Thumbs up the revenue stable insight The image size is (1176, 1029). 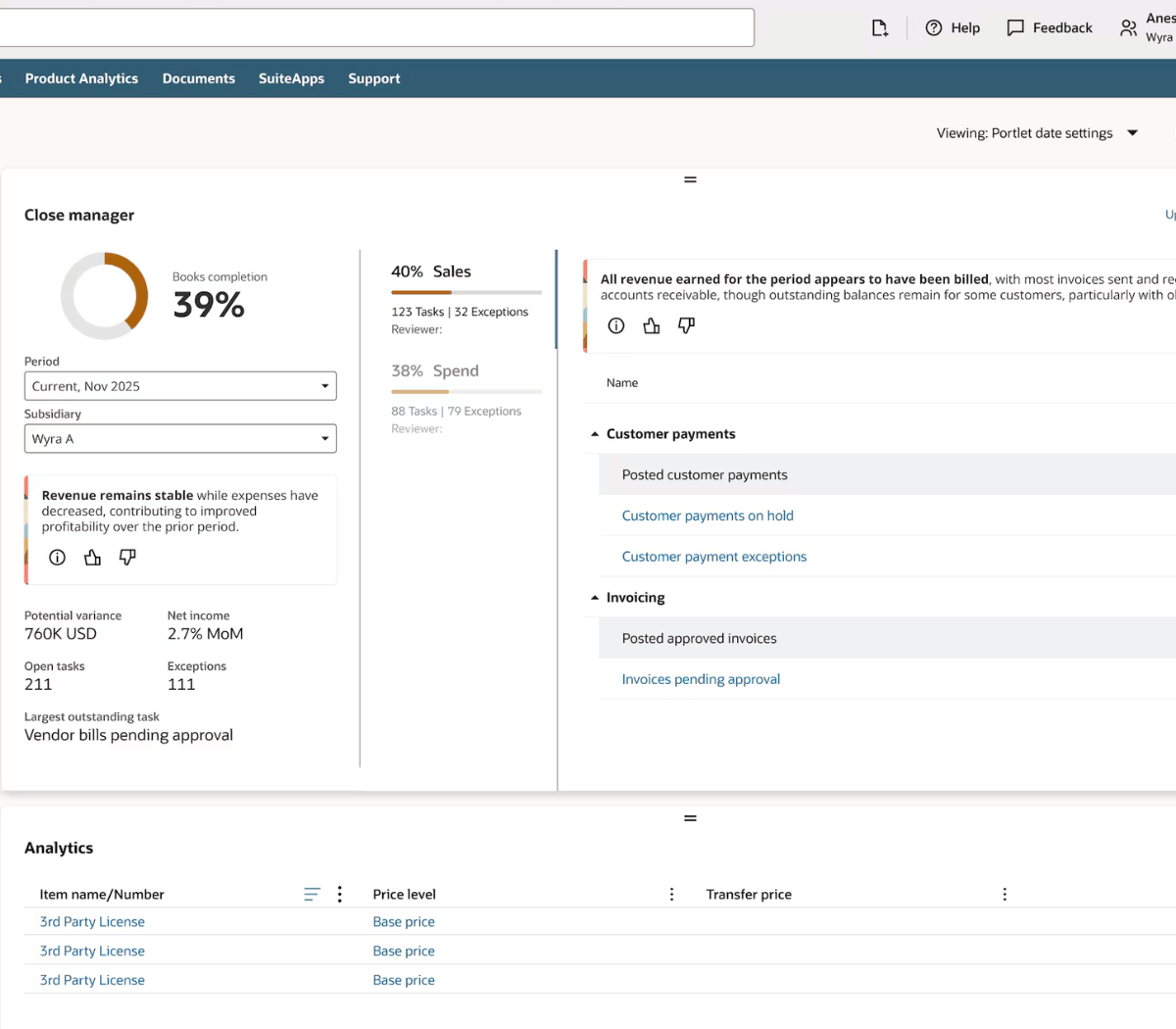pos(92,558)
